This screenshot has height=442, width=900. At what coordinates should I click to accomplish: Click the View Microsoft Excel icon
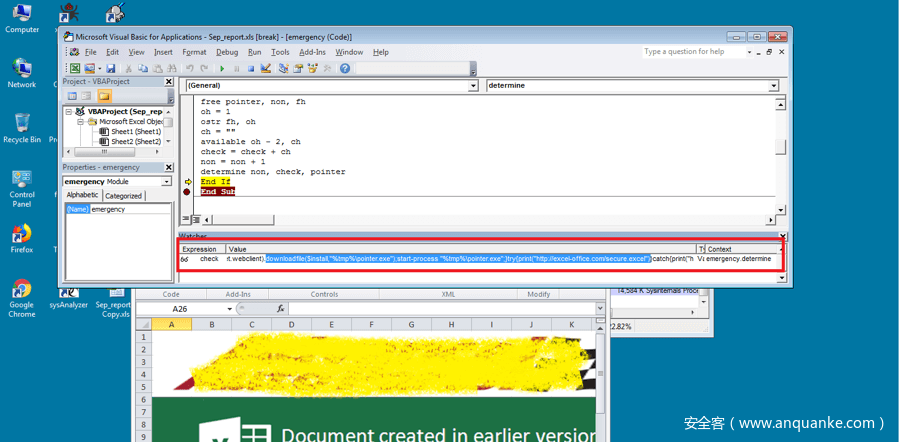pyautogui.click(x=75, y=68)
